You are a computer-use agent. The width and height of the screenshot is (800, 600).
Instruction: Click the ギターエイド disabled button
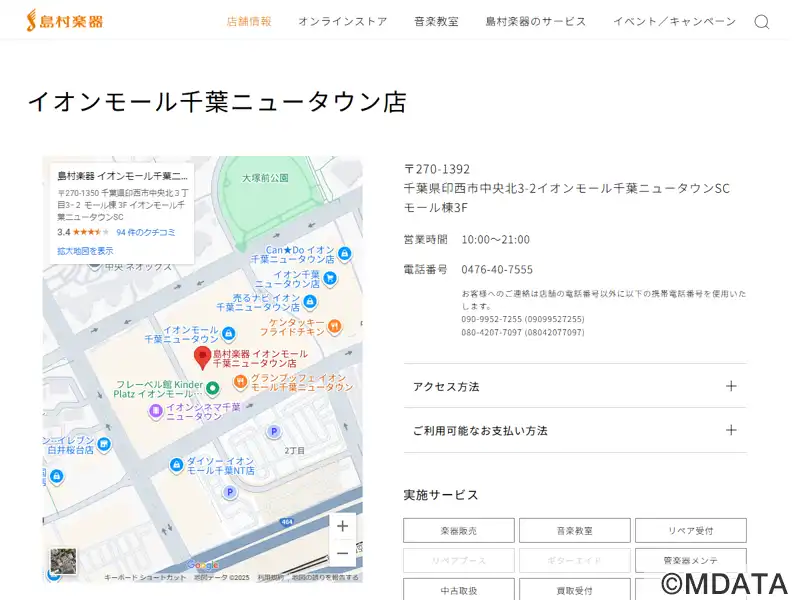tap(574, 561)
